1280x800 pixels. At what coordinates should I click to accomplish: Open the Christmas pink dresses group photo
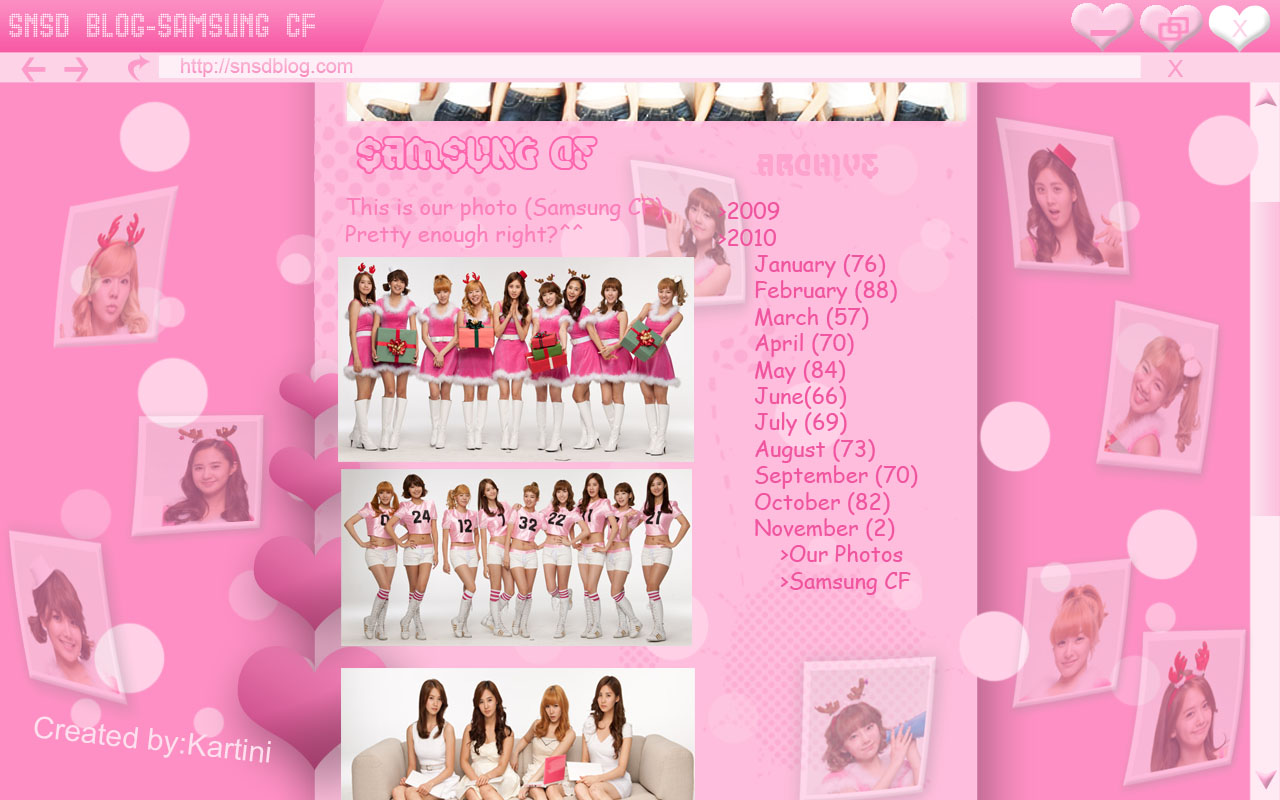click(x=516, y=359)
